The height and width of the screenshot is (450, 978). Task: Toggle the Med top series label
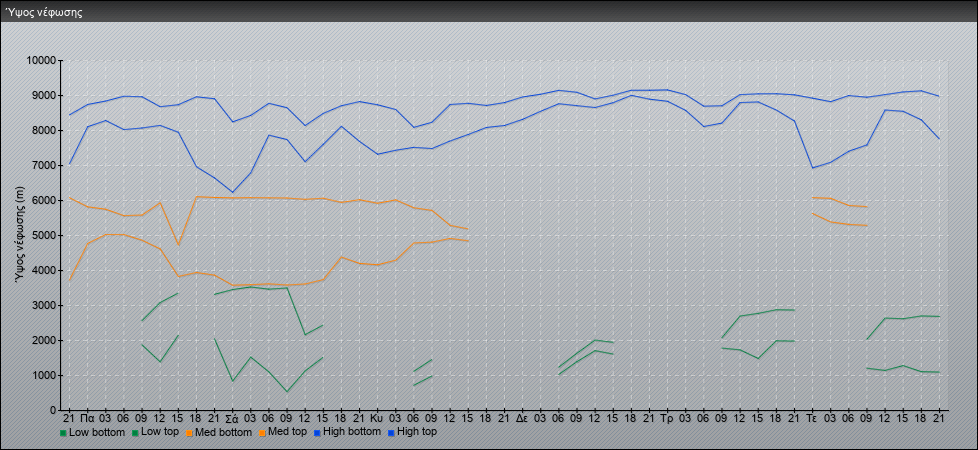(286, 432)
